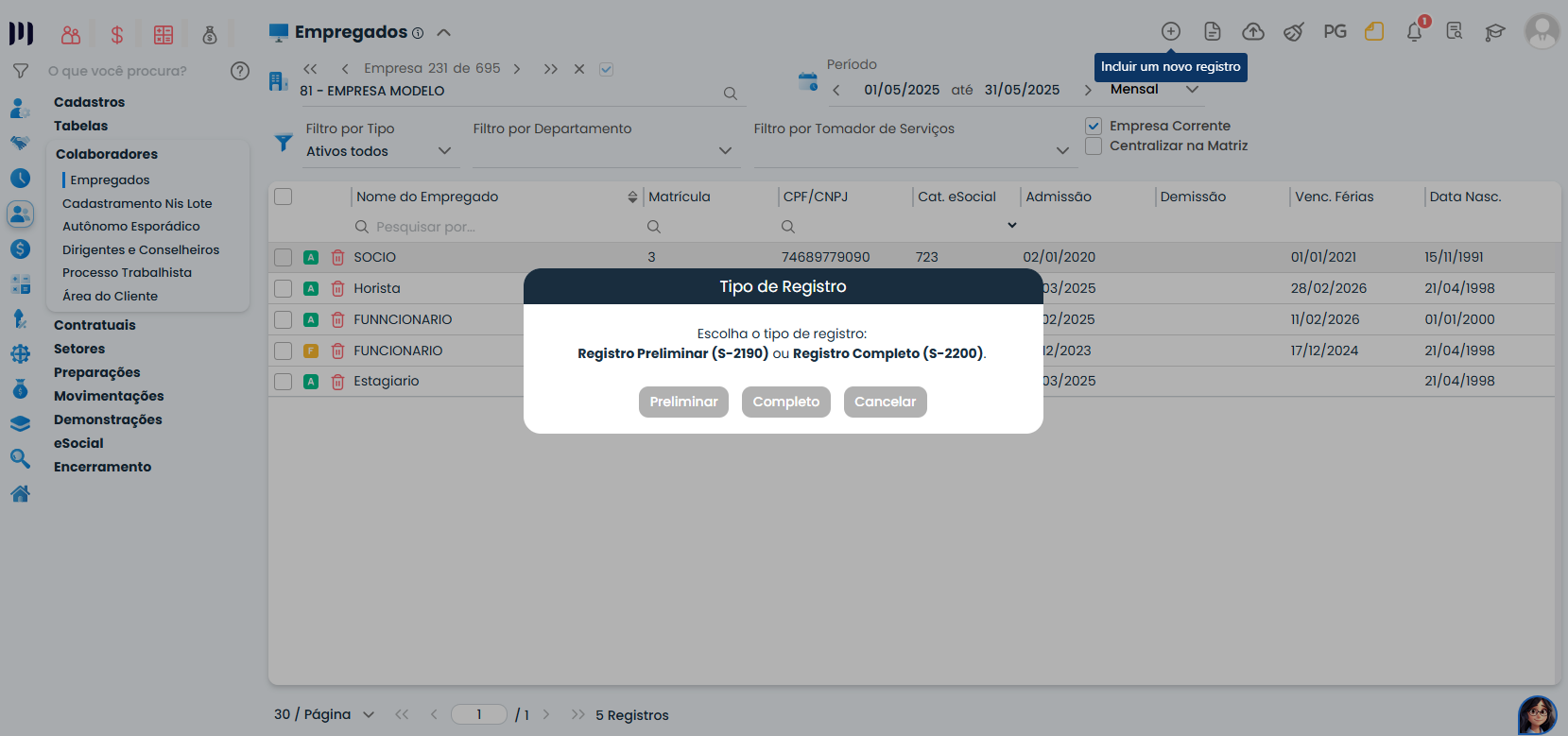The width and height of the screenshot is (1568, 736).
Task: Go back to the previous period
Action: tap(836, 91)
